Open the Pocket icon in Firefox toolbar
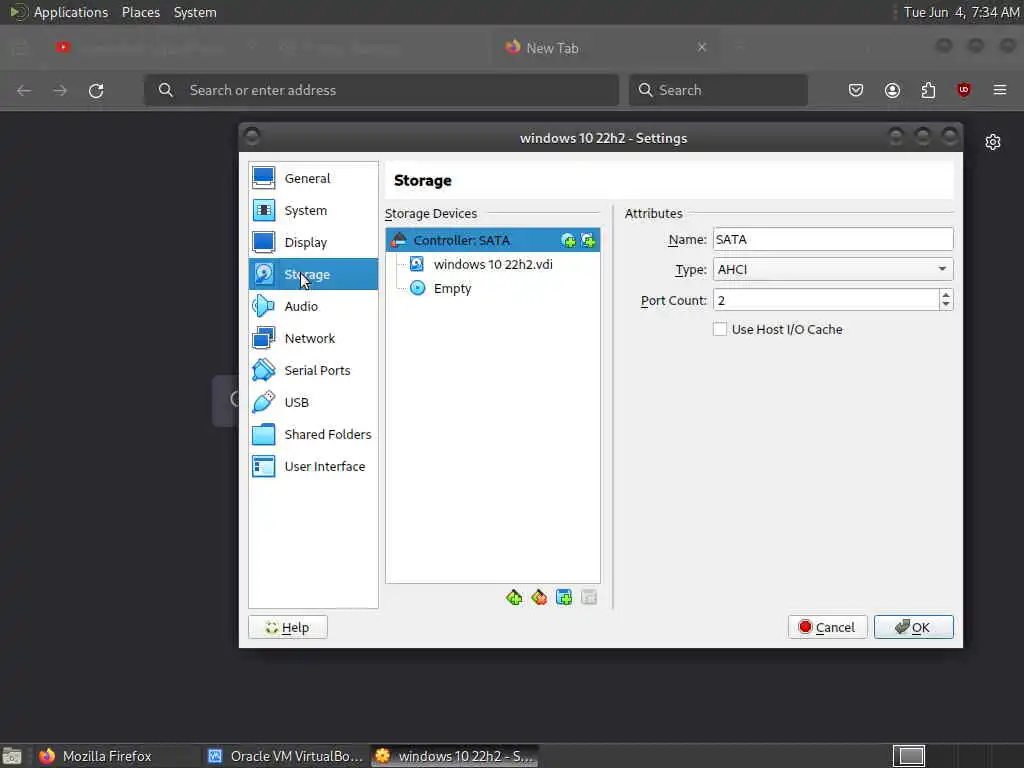The height and width of the screenshot is (768, 1024). (856, 90)
